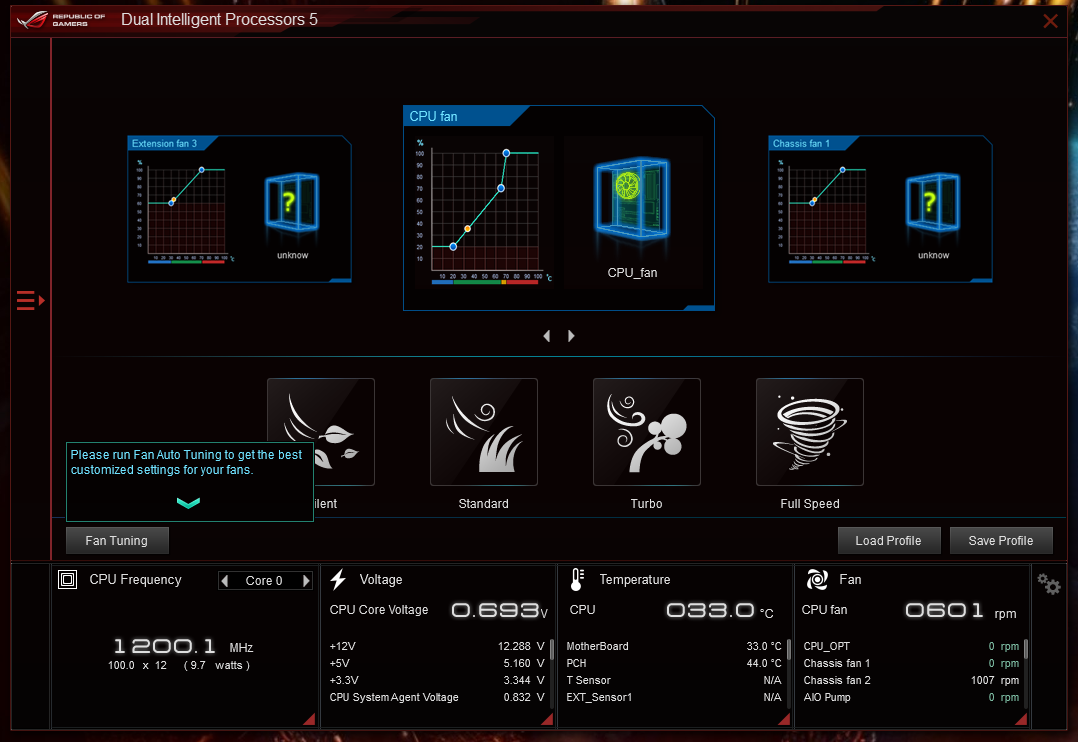Select the Silent fan mode icon
Screen dimensions: 1078x742
[320, 432]
